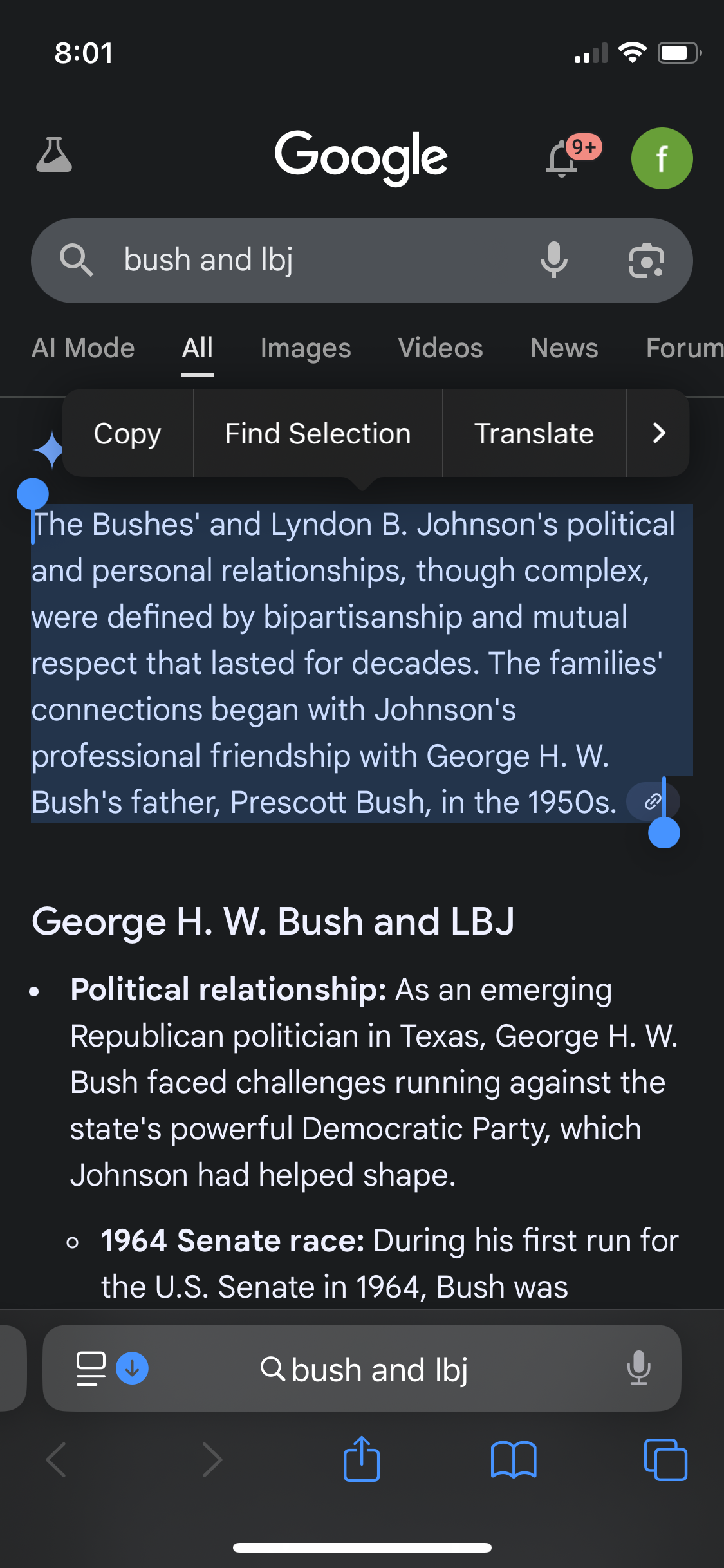This screenshot has width=724, height=1568.
Task: Tap the blue download indicator arrow
Action: pyautogui.click(x=132, y=1368)
